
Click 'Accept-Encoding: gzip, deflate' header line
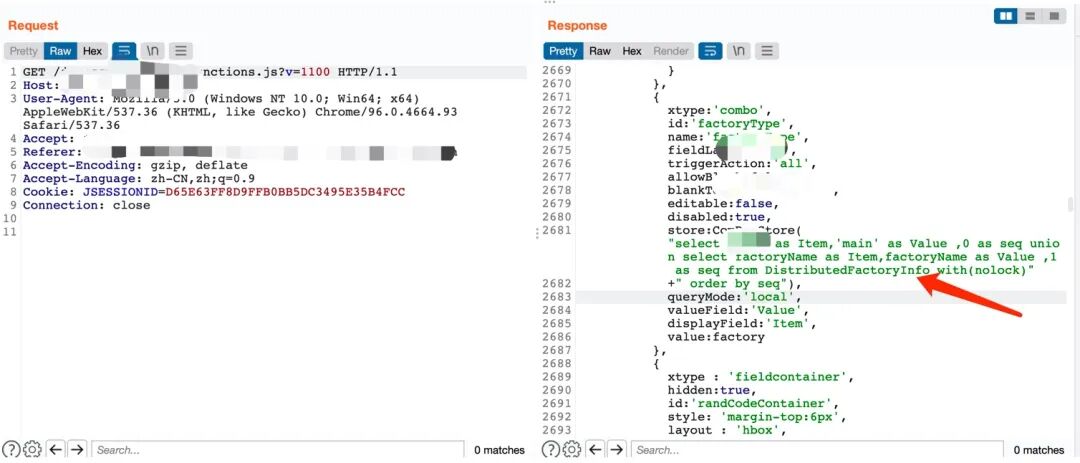tap(135, 165)
